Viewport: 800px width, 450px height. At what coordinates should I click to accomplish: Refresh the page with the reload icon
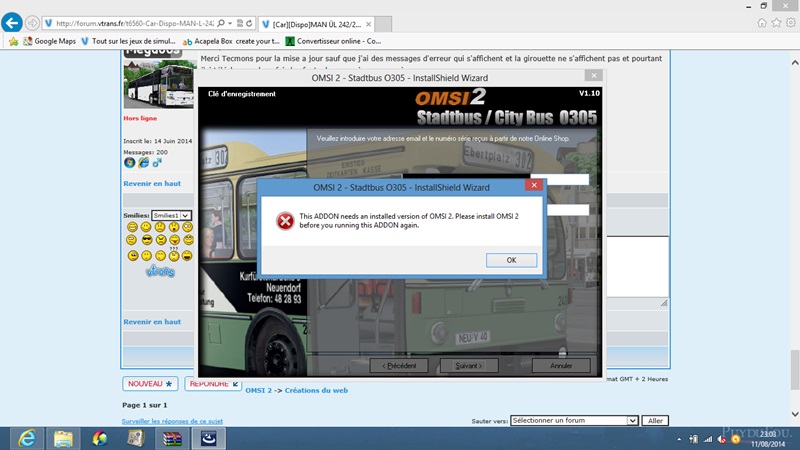coord(249,23)
